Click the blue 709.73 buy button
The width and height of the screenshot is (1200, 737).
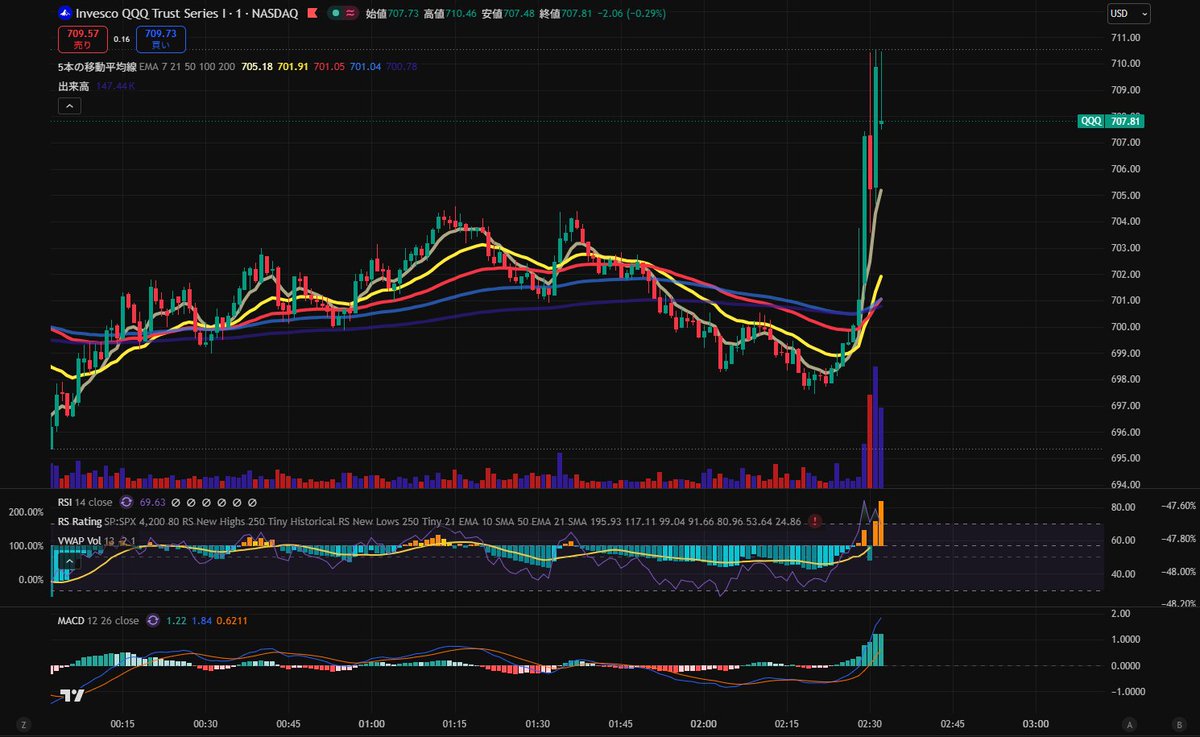coord(160,39)
